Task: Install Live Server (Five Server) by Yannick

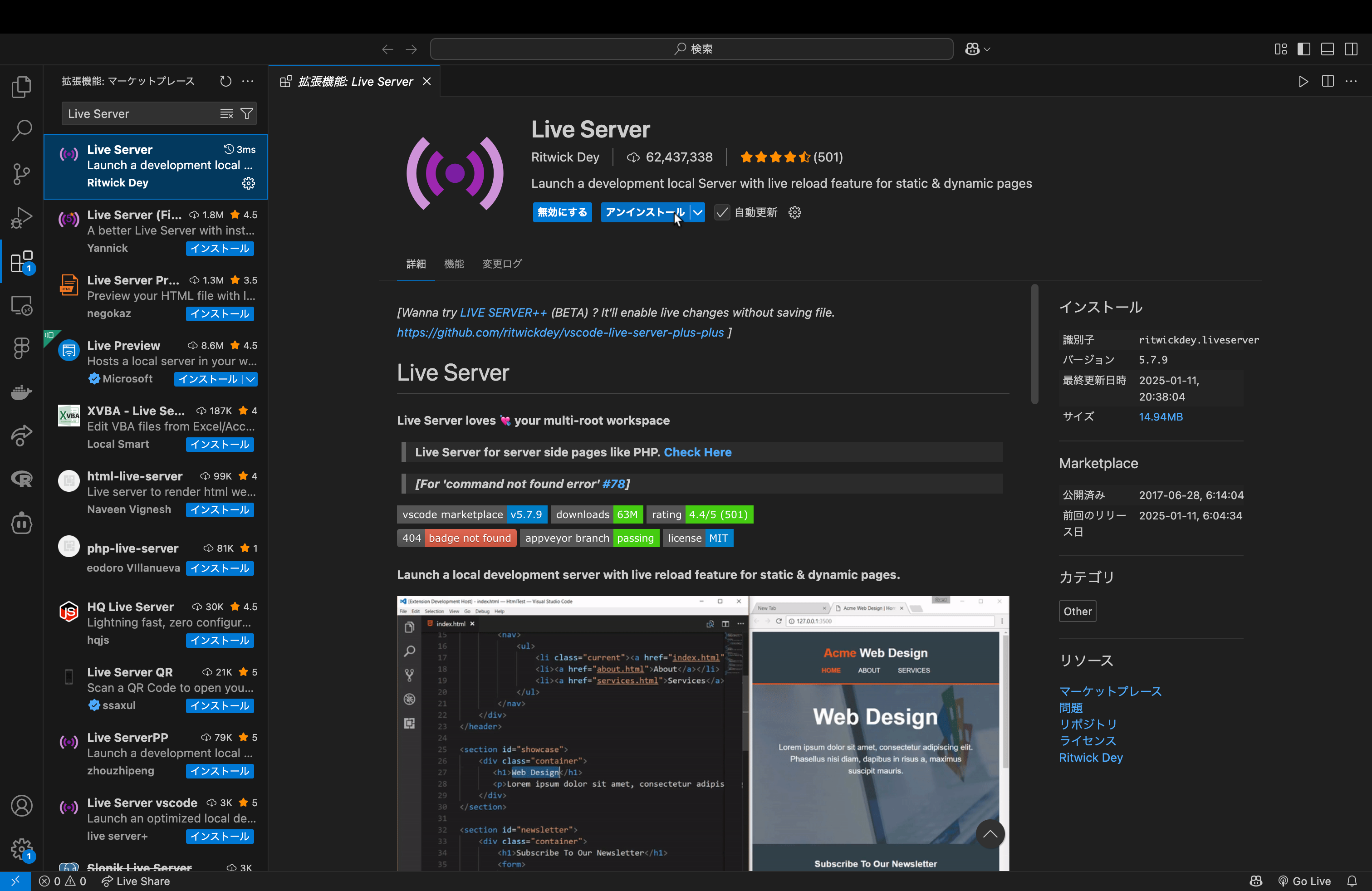Action: pyautogui.click(x=220, y=249)
